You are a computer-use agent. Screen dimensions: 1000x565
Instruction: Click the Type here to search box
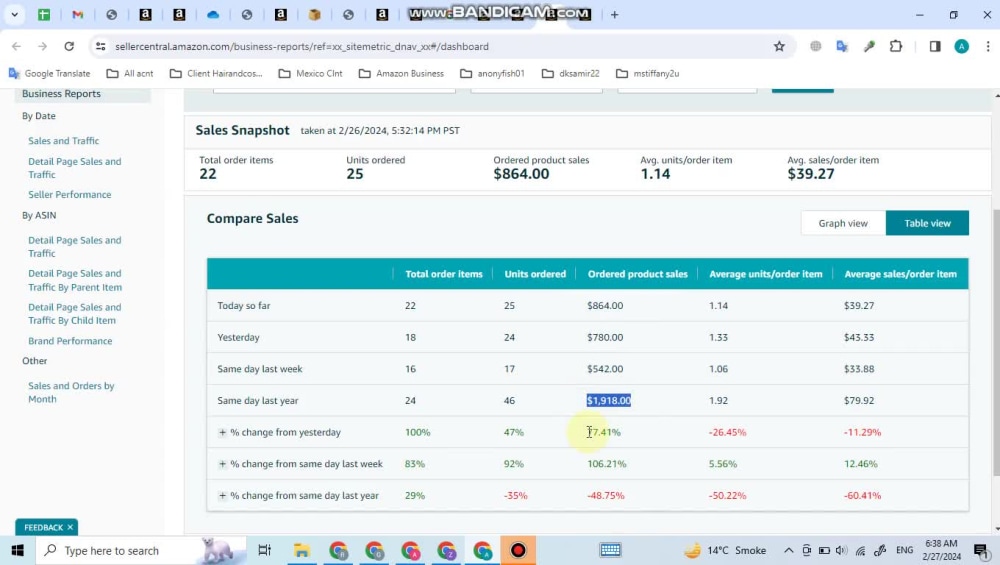point(142,550)
